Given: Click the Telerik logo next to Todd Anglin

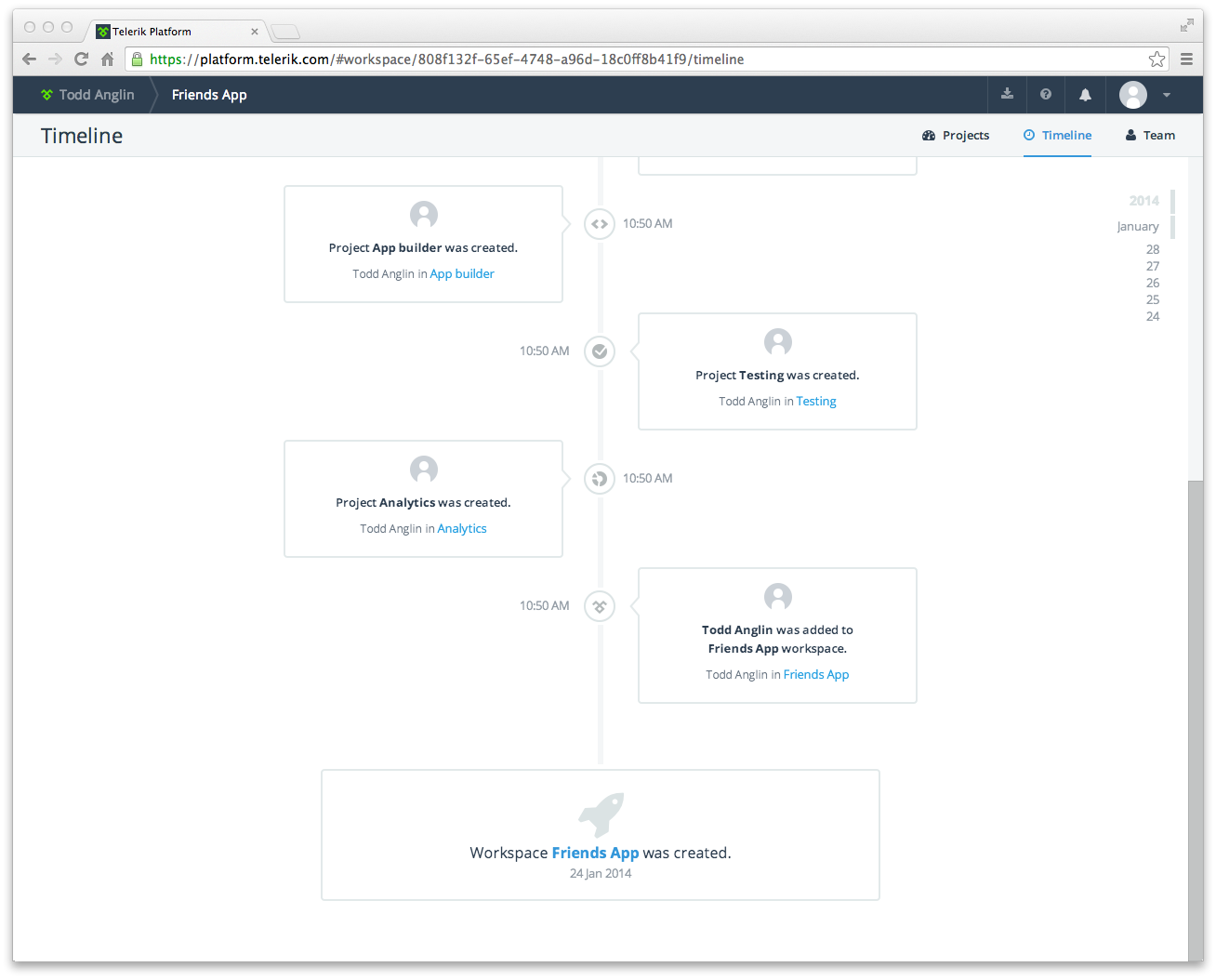Looking at the screenshot, I should tap(46, 95).
